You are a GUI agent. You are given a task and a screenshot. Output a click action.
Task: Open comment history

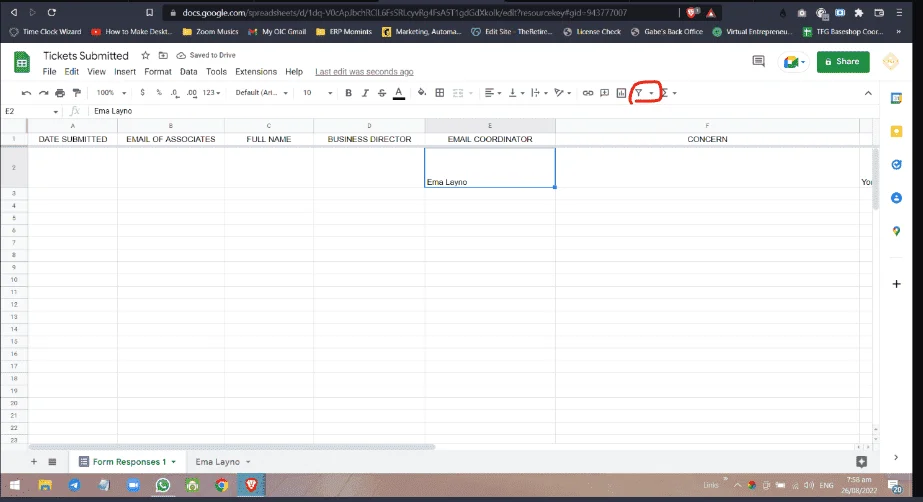(x=758, y=61)
